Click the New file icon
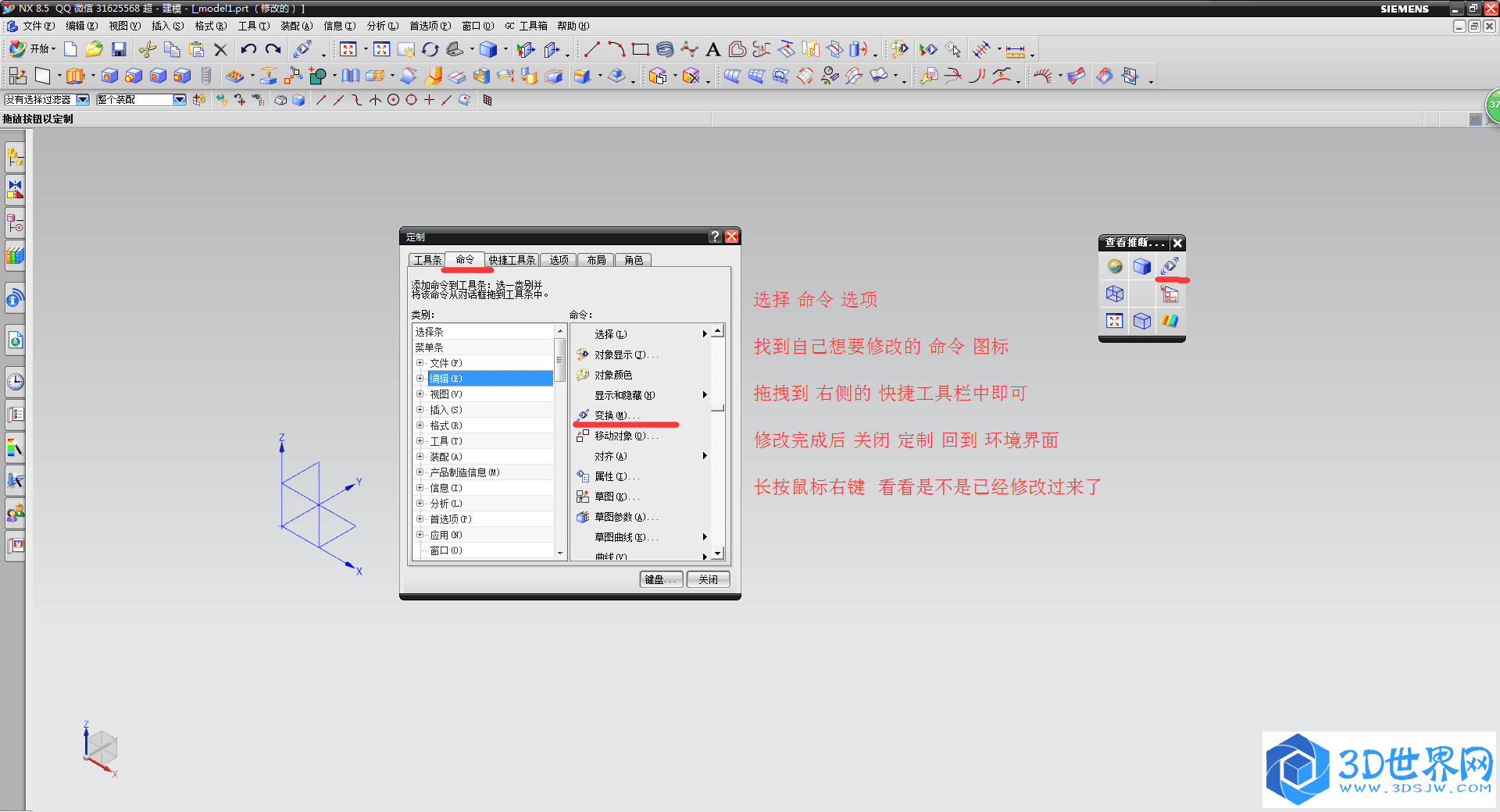The width and height of the screenshot is (1500, 812). pyautogui.click(x=70, y=50)
